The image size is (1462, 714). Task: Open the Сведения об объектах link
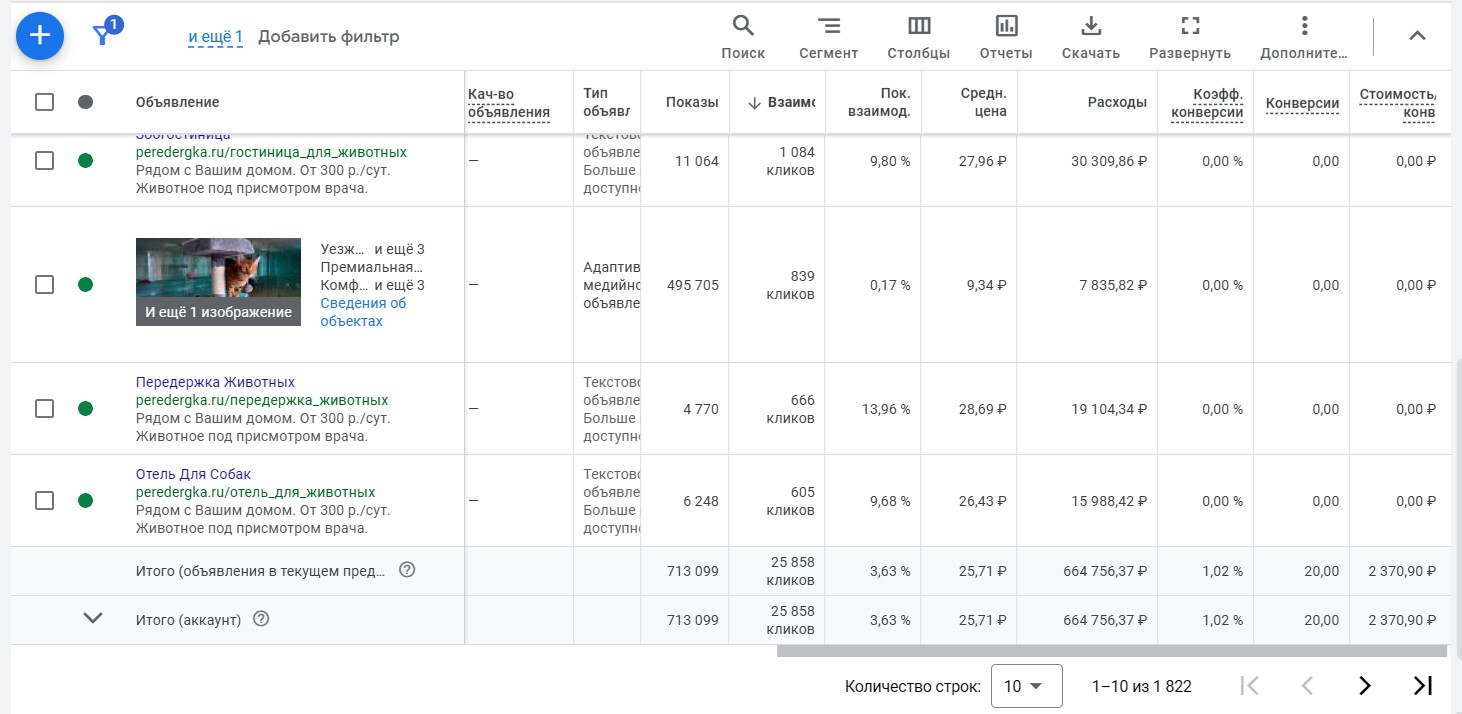[x=363, y=312]
